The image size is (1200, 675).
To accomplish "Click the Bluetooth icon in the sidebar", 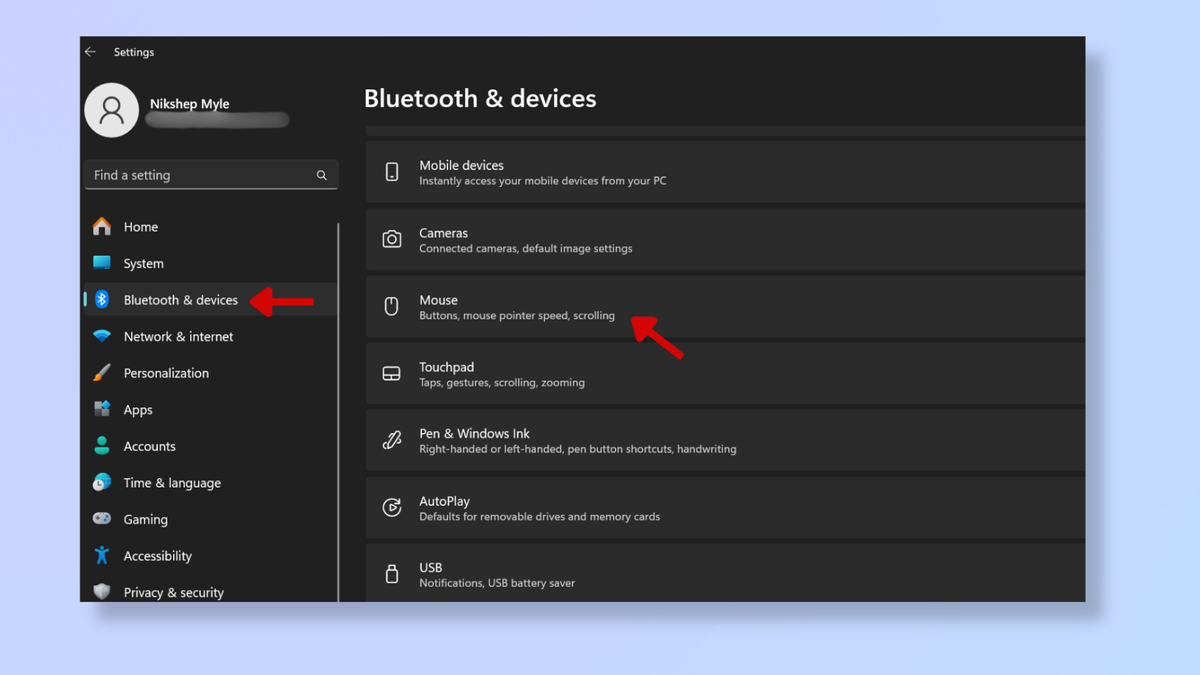I will [103, 299].
